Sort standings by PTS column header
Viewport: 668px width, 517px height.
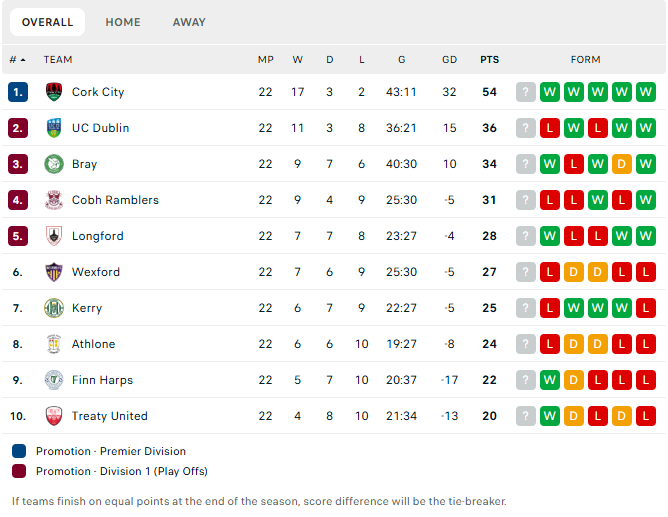coord(489,60)
